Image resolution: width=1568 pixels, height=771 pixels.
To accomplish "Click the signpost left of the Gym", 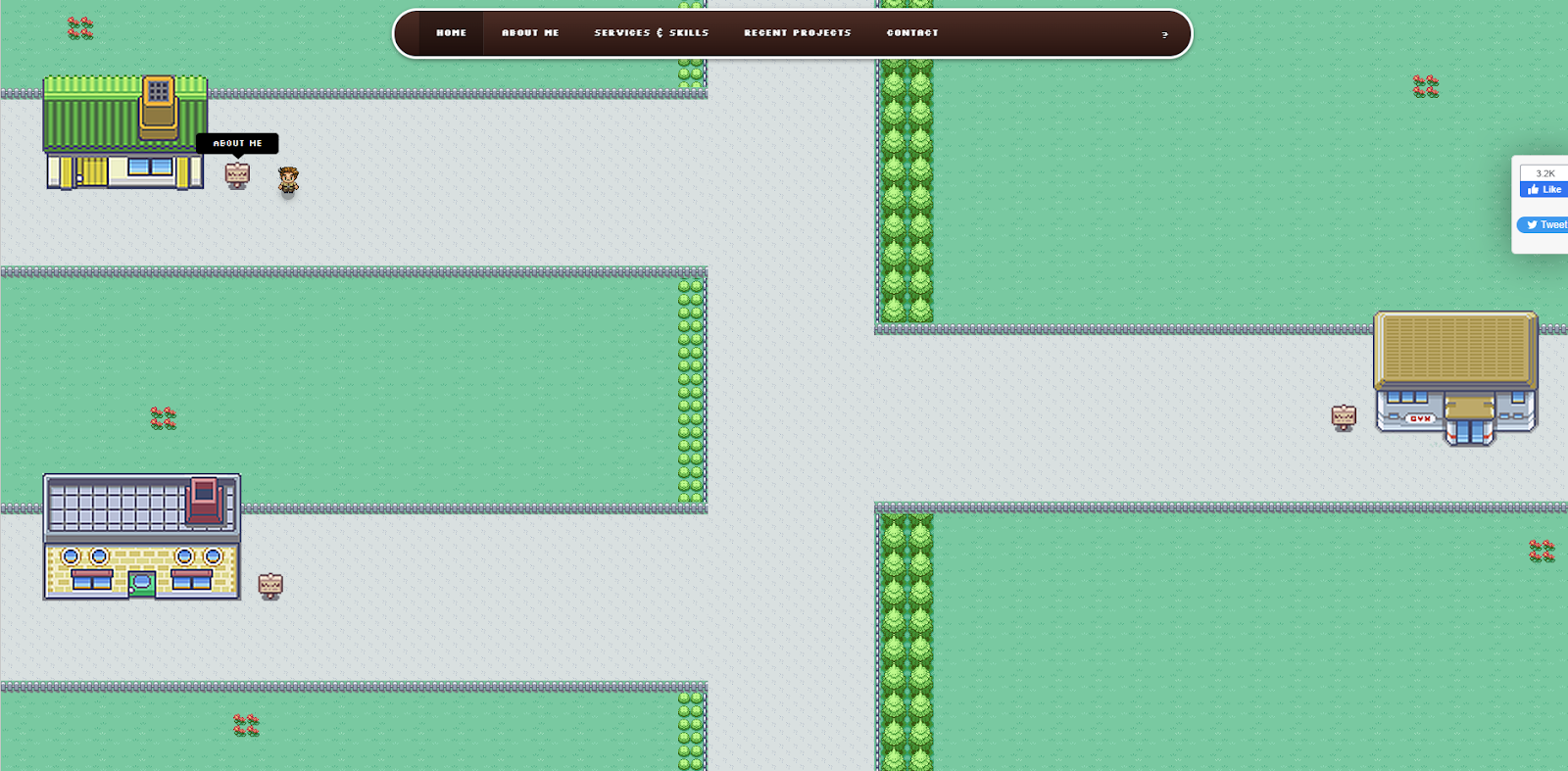I will pos(1344,417).
